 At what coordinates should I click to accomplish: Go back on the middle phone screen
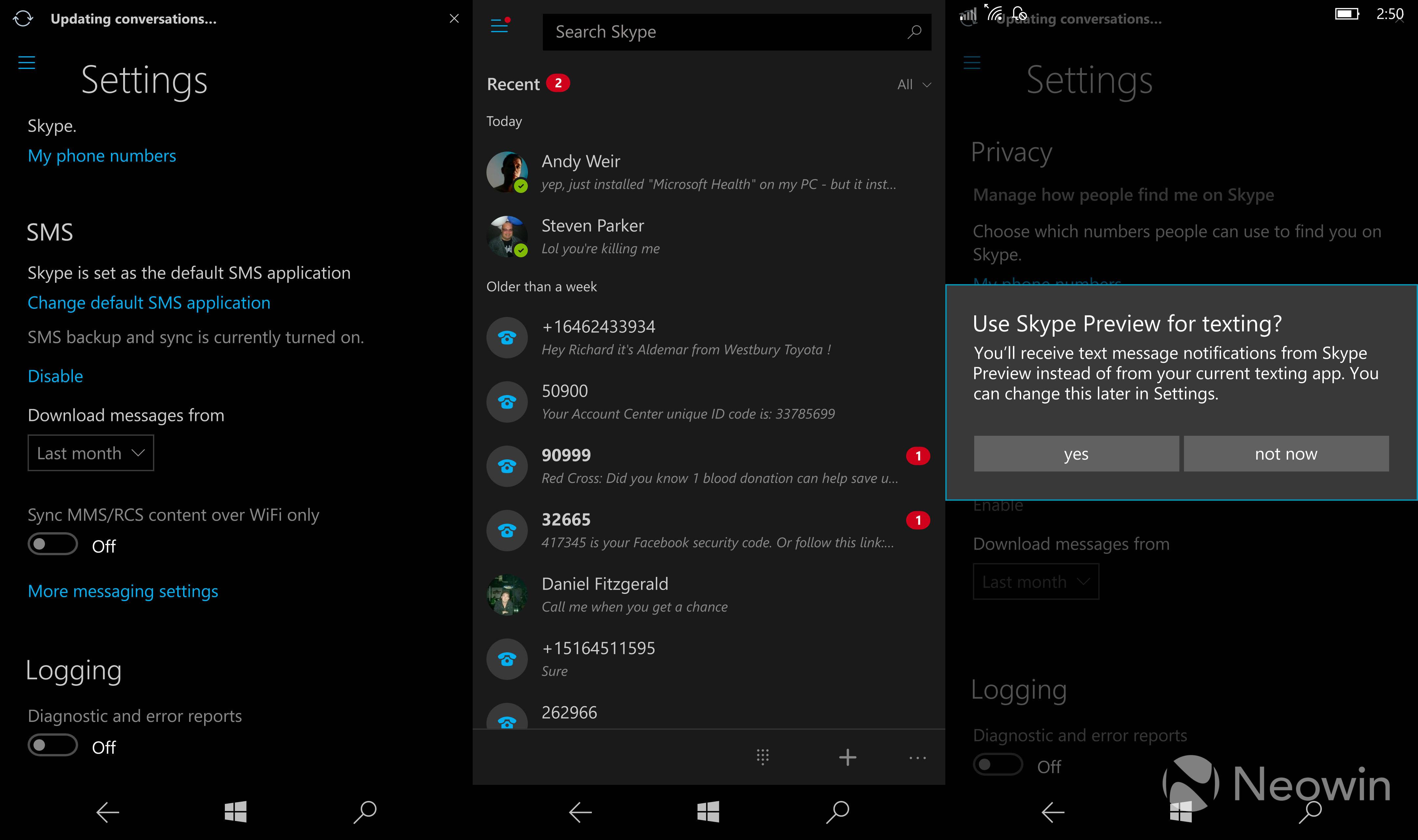point(580,812)
